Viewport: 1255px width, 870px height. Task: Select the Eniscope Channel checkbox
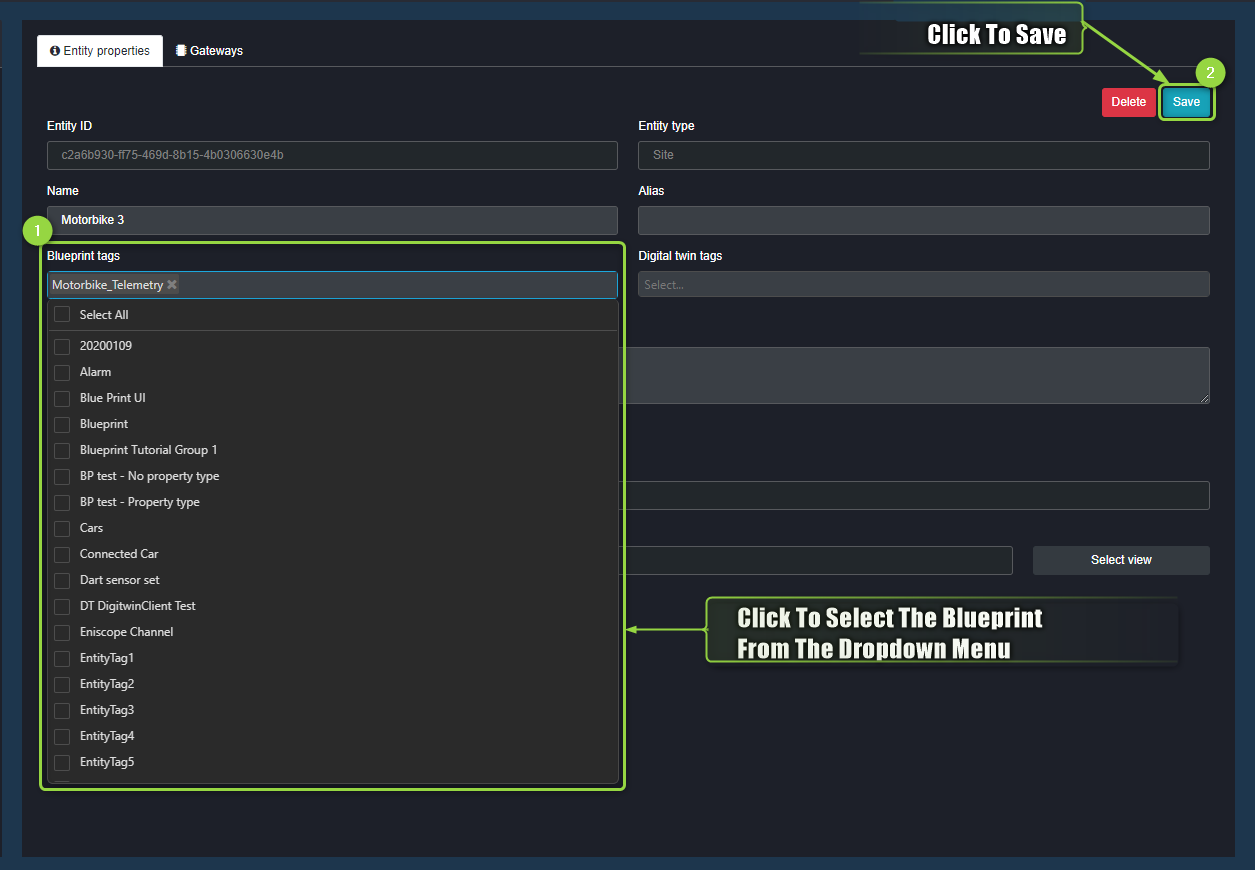pyautogui.click(x=62, y=632)
